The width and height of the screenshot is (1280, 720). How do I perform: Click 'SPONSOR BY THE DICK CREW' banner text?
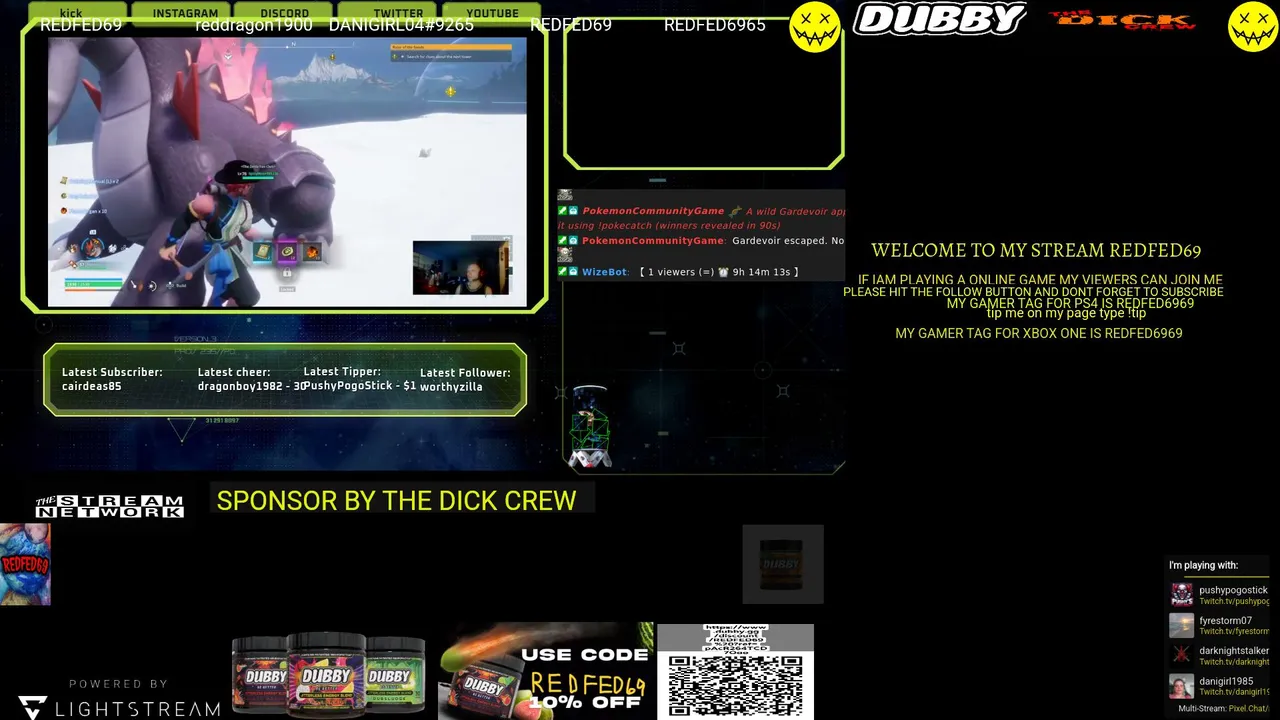pos(397,501)
